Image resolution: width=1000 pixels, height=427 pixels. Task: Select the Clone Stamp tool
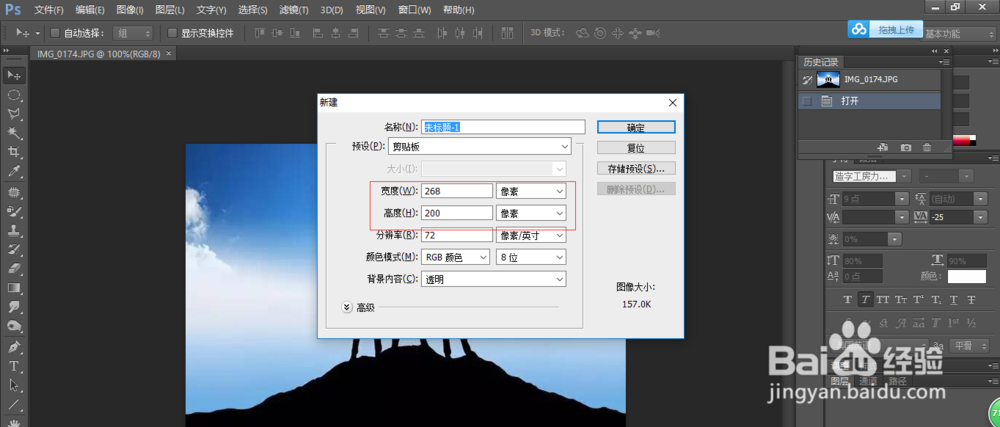14,230
